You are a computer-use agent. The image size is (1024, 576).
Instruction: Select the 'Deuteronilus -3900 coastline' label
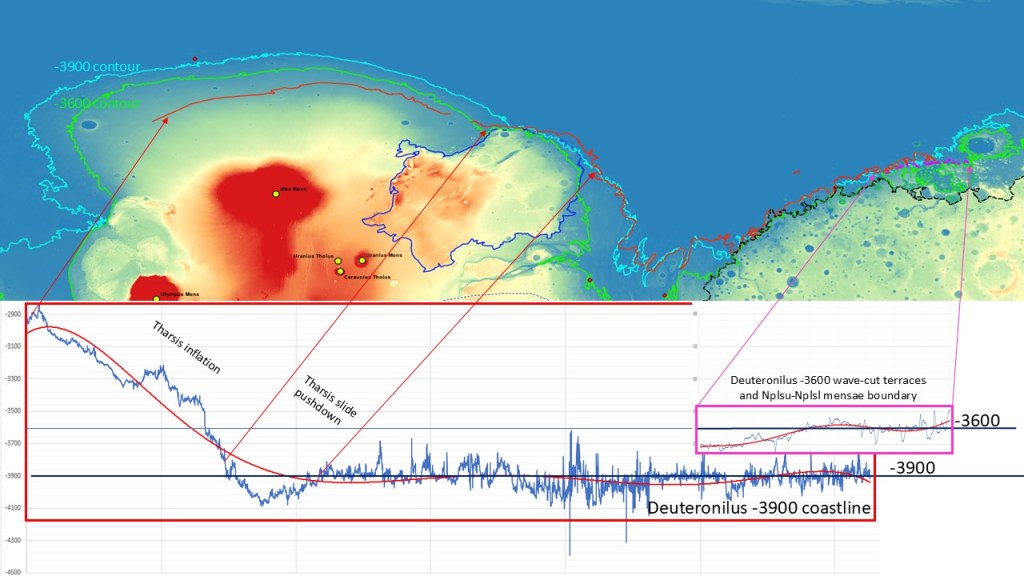[761, 508]
